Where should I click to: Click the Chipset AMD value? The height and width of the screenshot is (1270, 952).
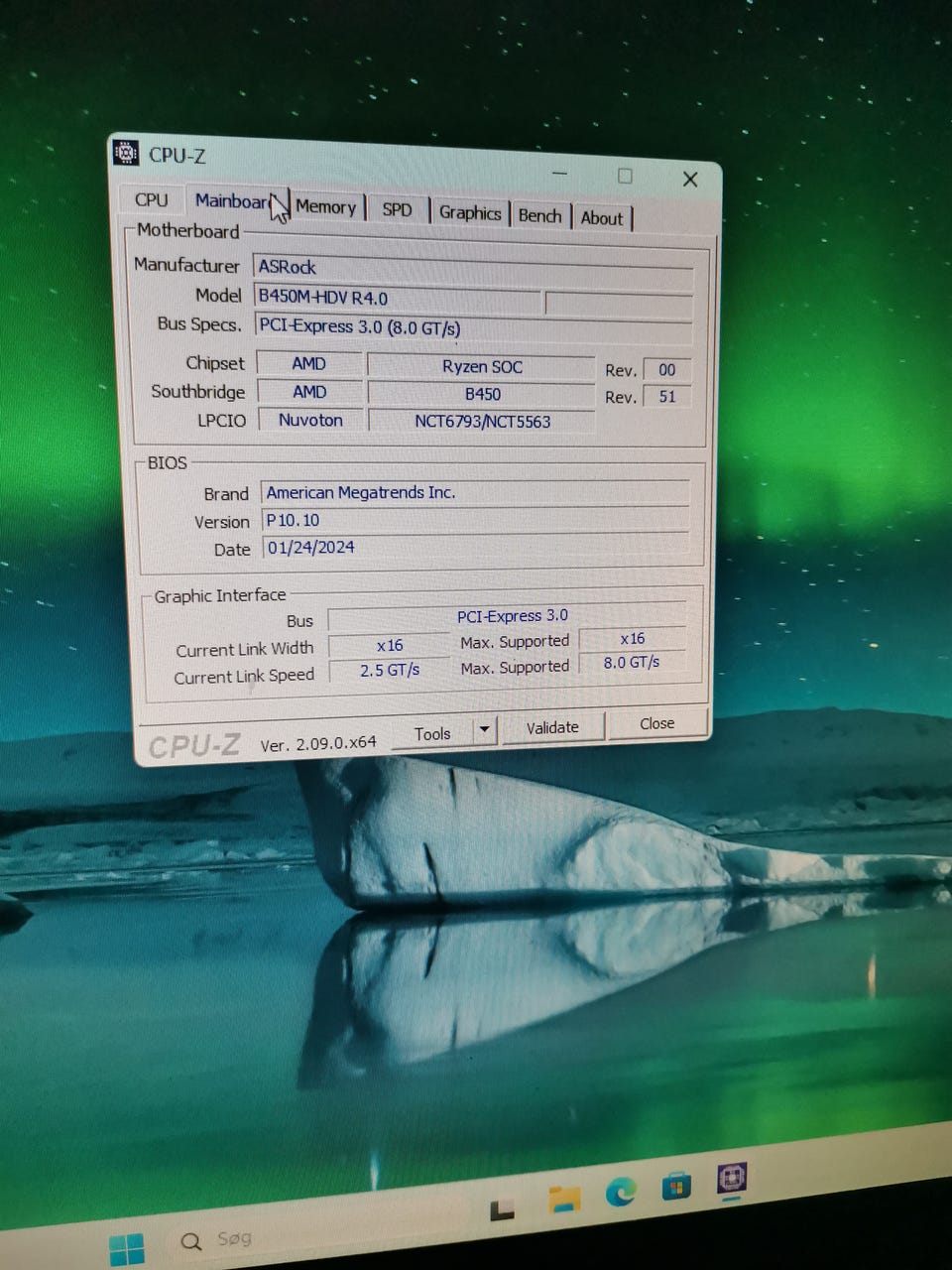click(x=308, y=363)
